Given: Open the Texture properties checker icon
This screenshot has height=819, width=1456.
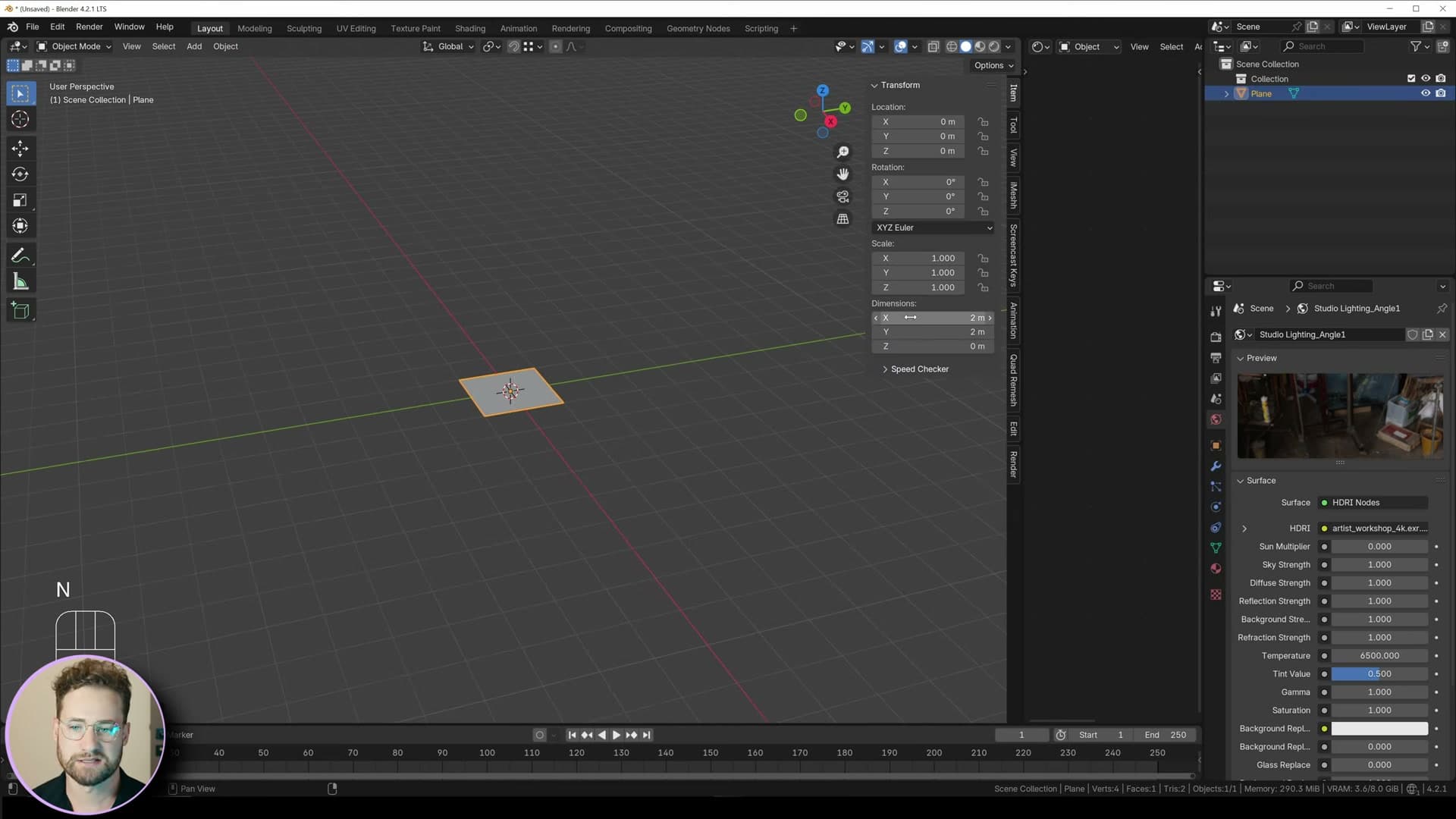Looking at the screenshot, I should 1216,595.
